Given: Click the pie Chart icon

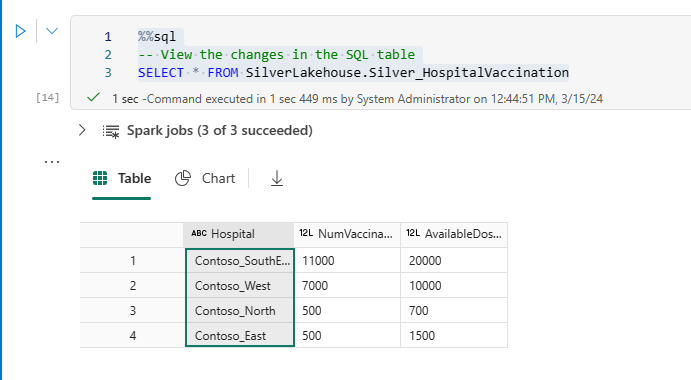Looking at the screenshot, I should pos(183,179).
